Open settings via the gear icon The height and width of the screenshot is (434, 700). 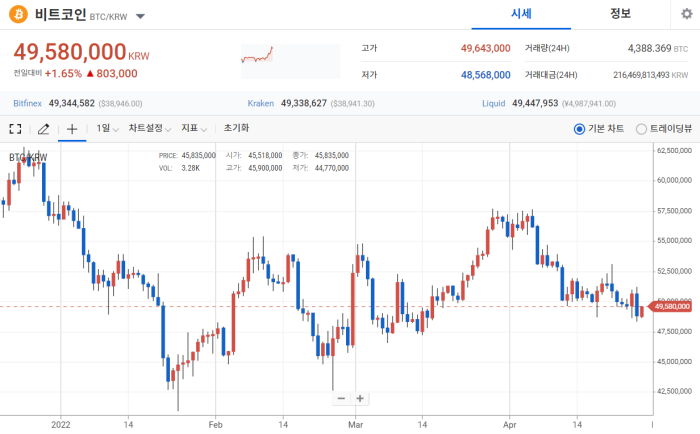tap(686, 14)
